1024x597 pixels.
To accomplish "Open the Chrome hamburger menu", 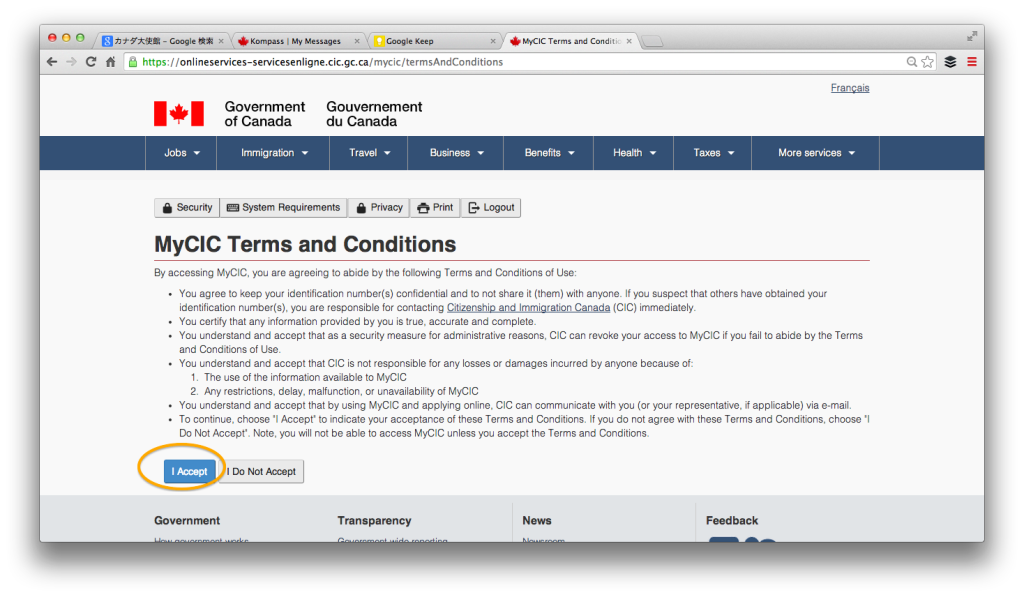I will (x=971, y=62).
